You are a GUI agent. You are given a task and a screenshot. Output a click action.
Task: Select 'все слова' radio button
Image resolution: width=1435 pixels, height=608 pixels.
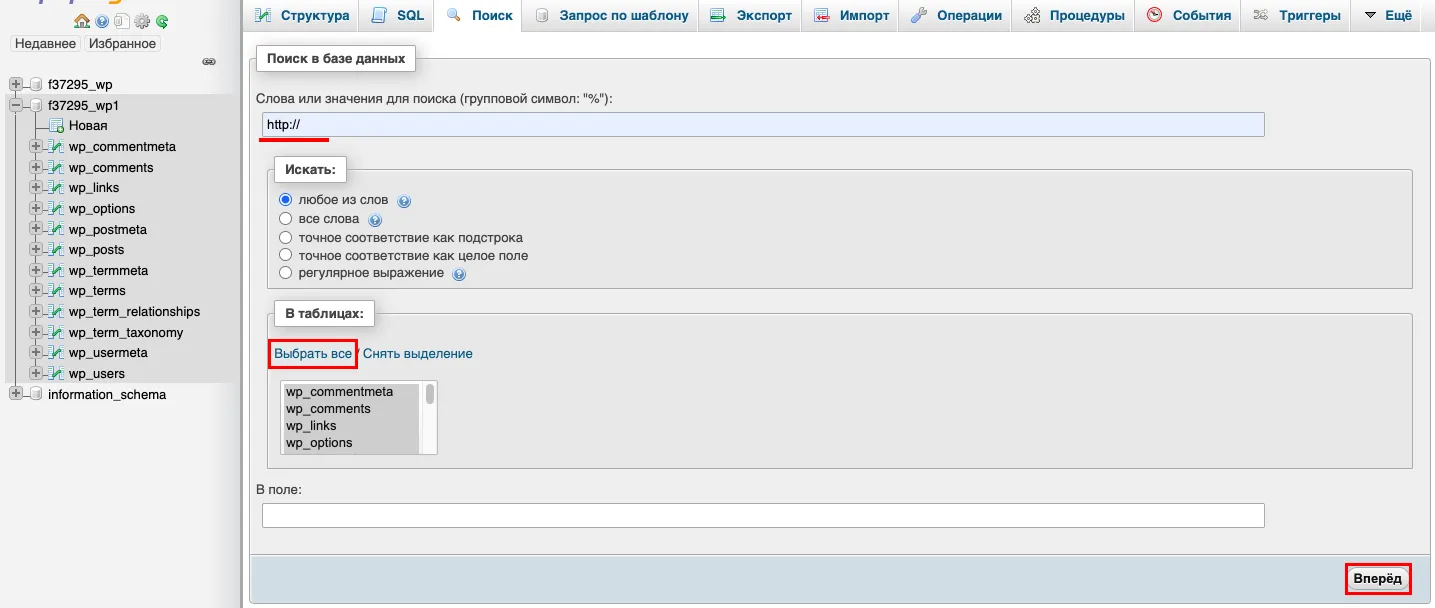pos(286,219)
